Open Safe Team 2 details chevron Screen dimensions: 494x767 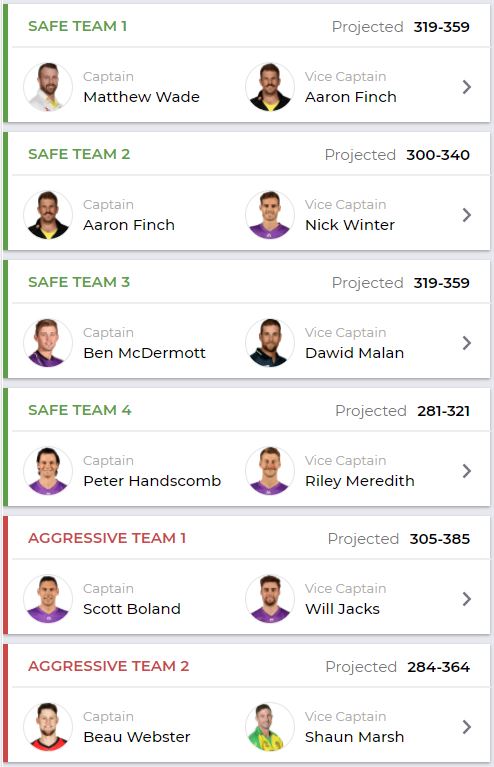467,215
